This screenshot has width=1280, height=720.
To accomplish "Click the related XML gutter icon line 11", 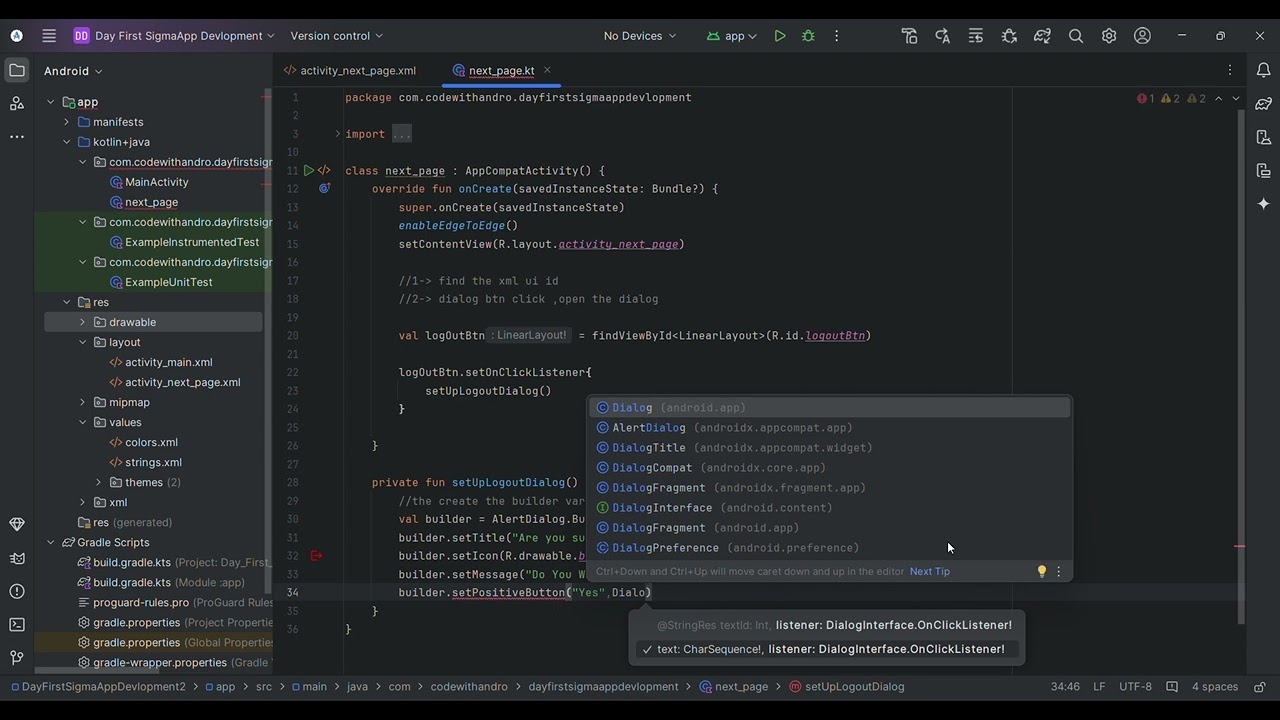I will tap(324, 171).
